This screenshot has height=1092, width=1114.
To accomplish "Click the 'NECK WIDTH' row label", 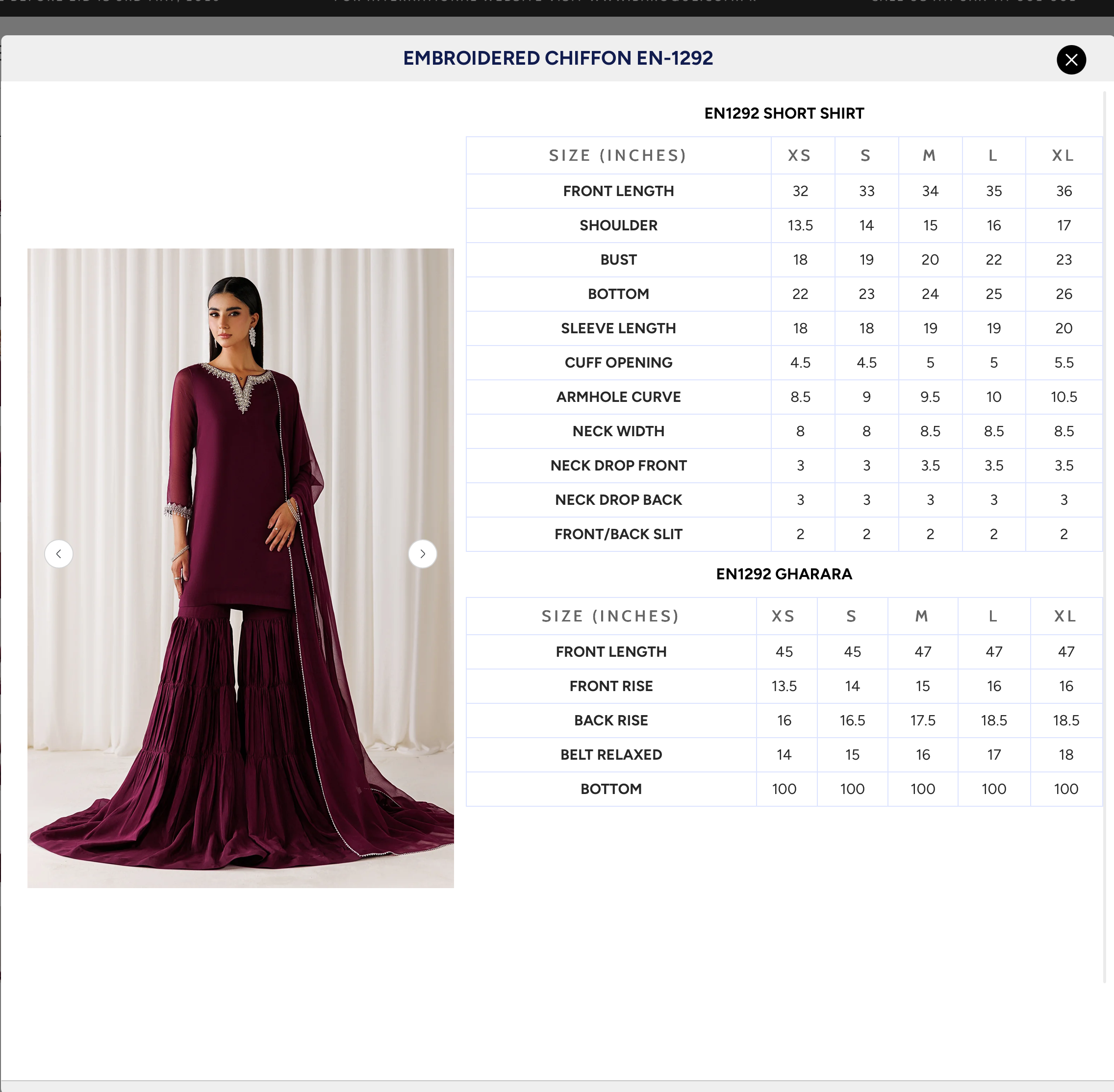I will (x=618, y=431).
